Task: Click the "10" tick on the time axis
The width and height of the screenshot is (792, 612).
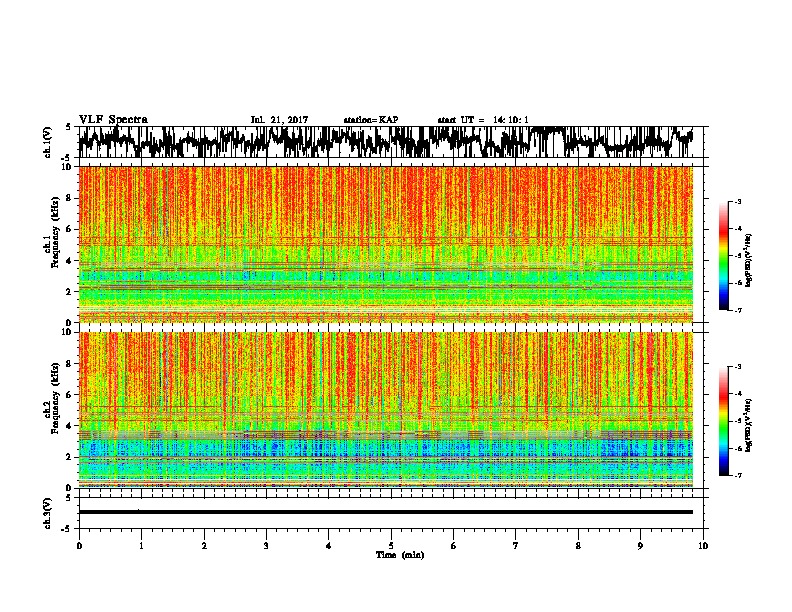Action: pos(703,546)
